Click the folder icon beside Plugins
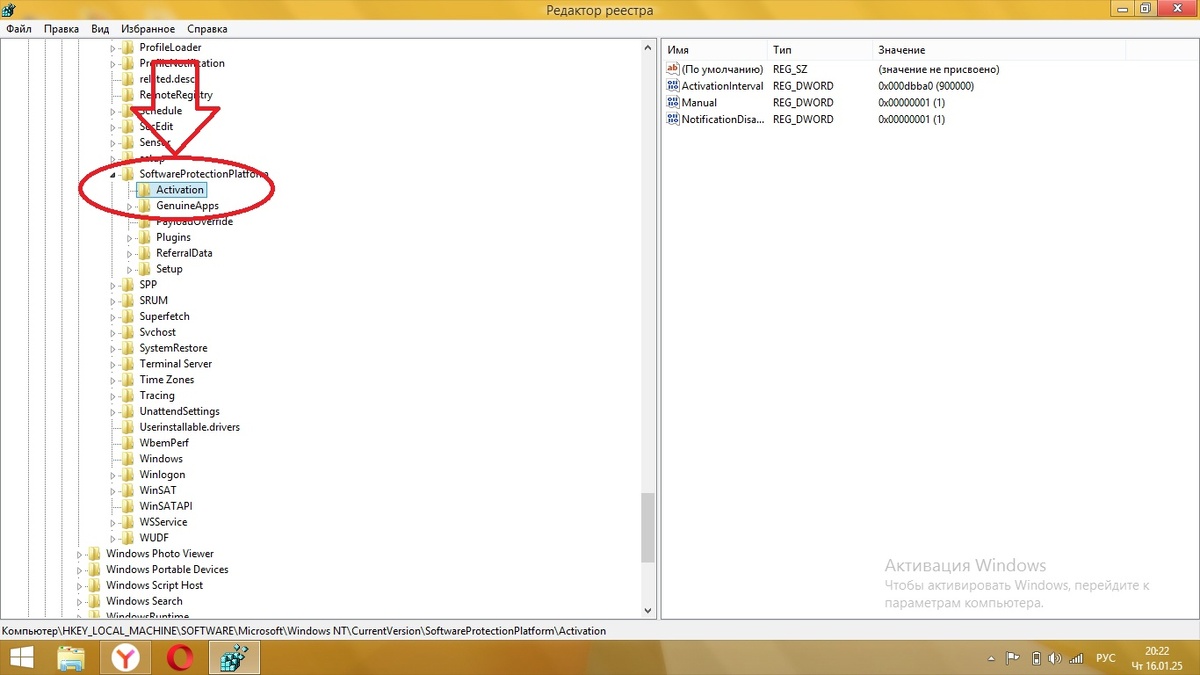 tap(144, 237)
